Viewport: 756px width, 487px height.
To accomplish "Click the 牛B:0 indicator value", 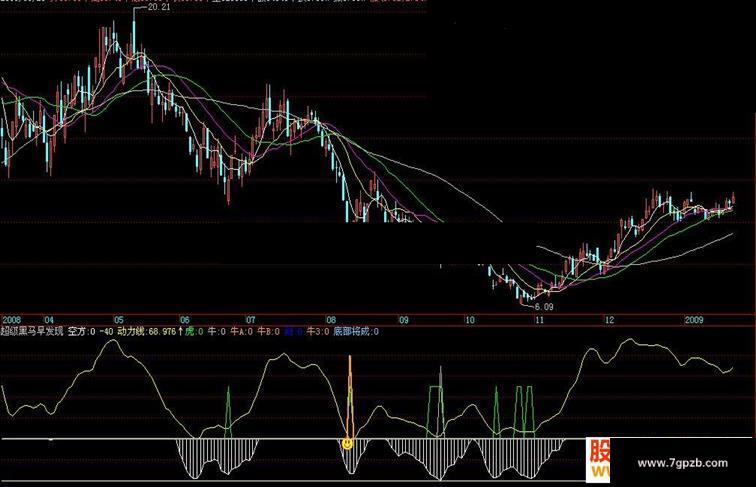I will tap(268, 332).
